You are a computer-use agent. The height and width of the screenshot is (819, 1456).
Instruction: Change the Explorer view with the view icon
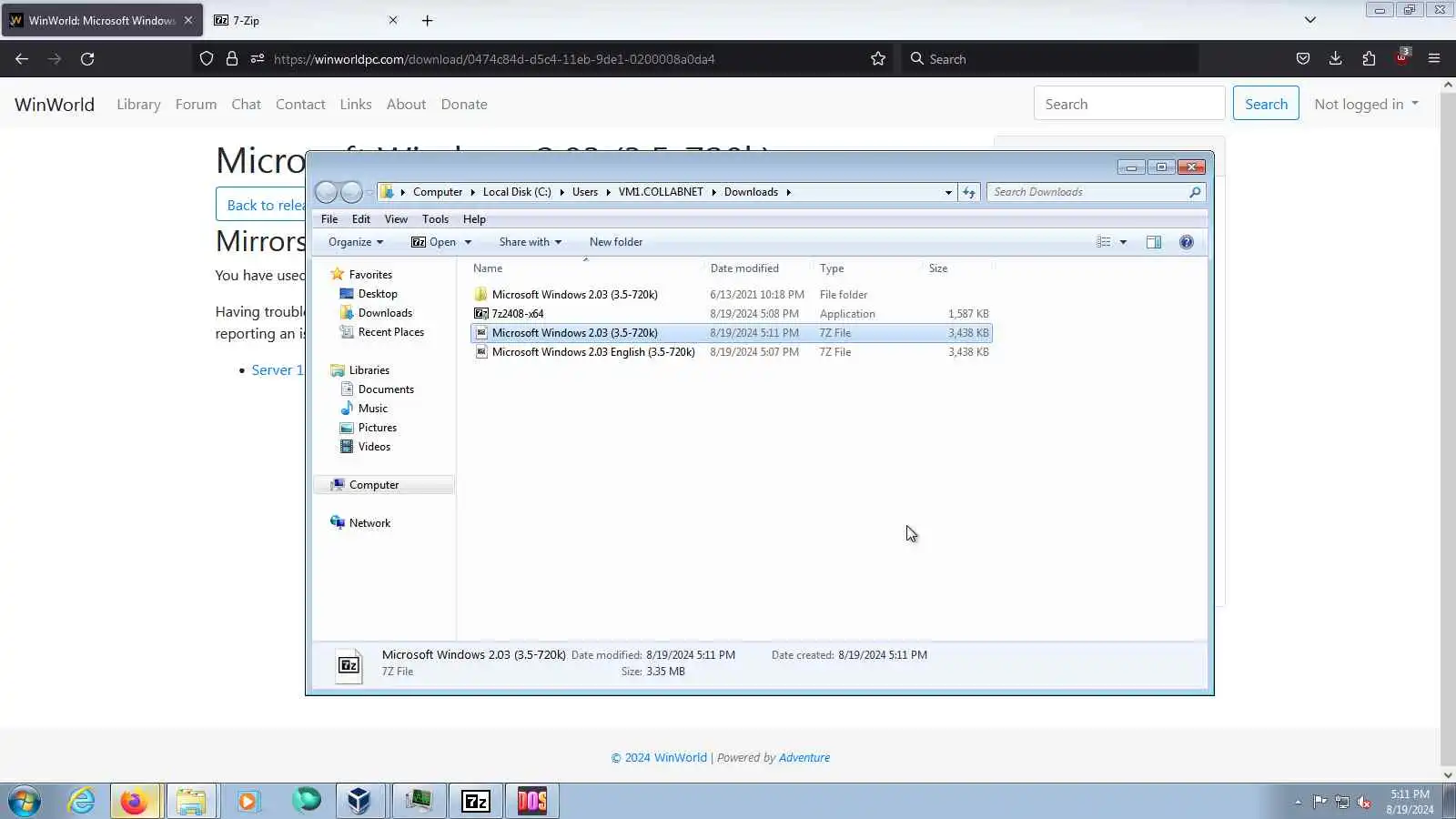[1104, 242]
